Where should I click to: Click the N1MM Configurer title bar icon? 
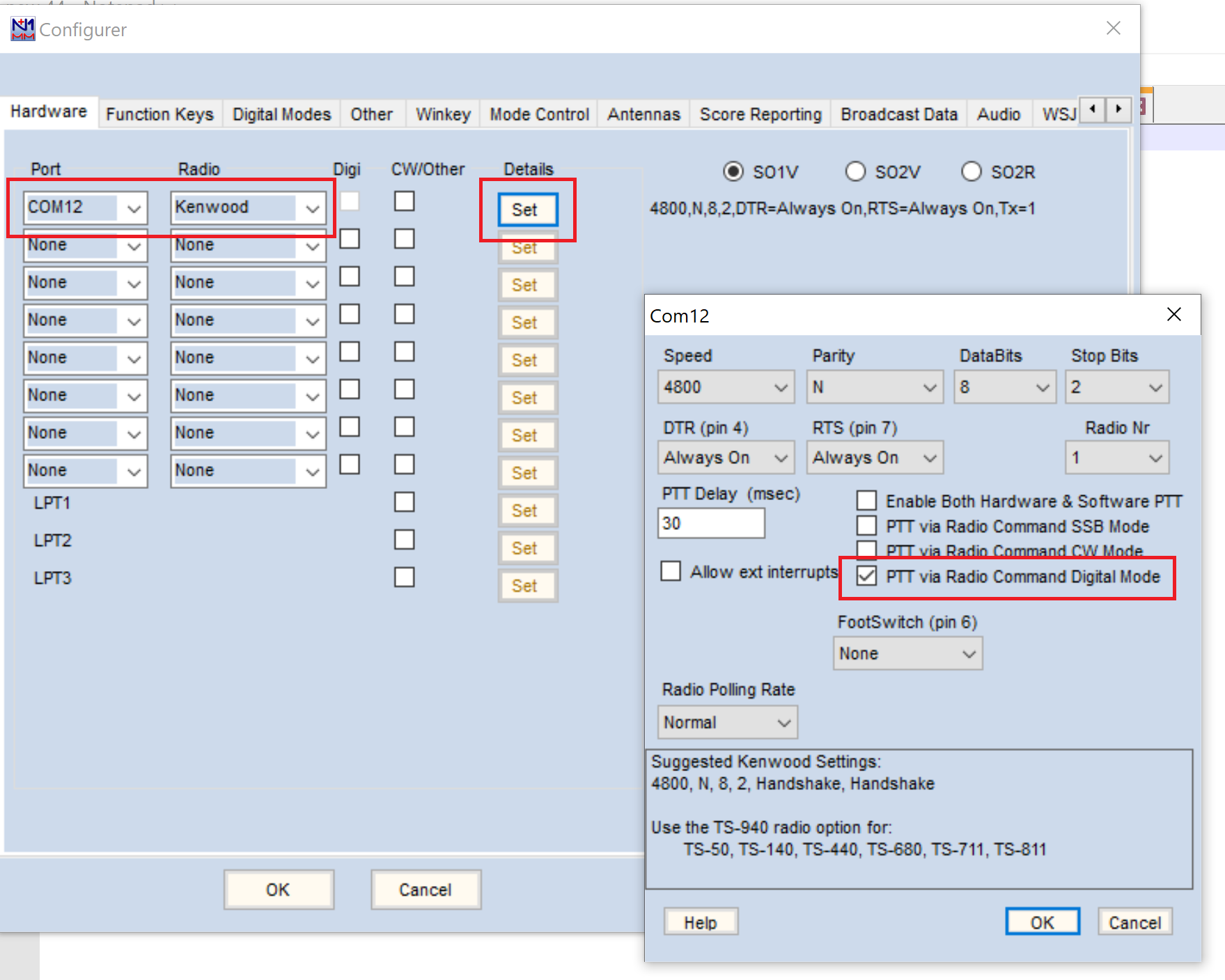pos(22,29)
